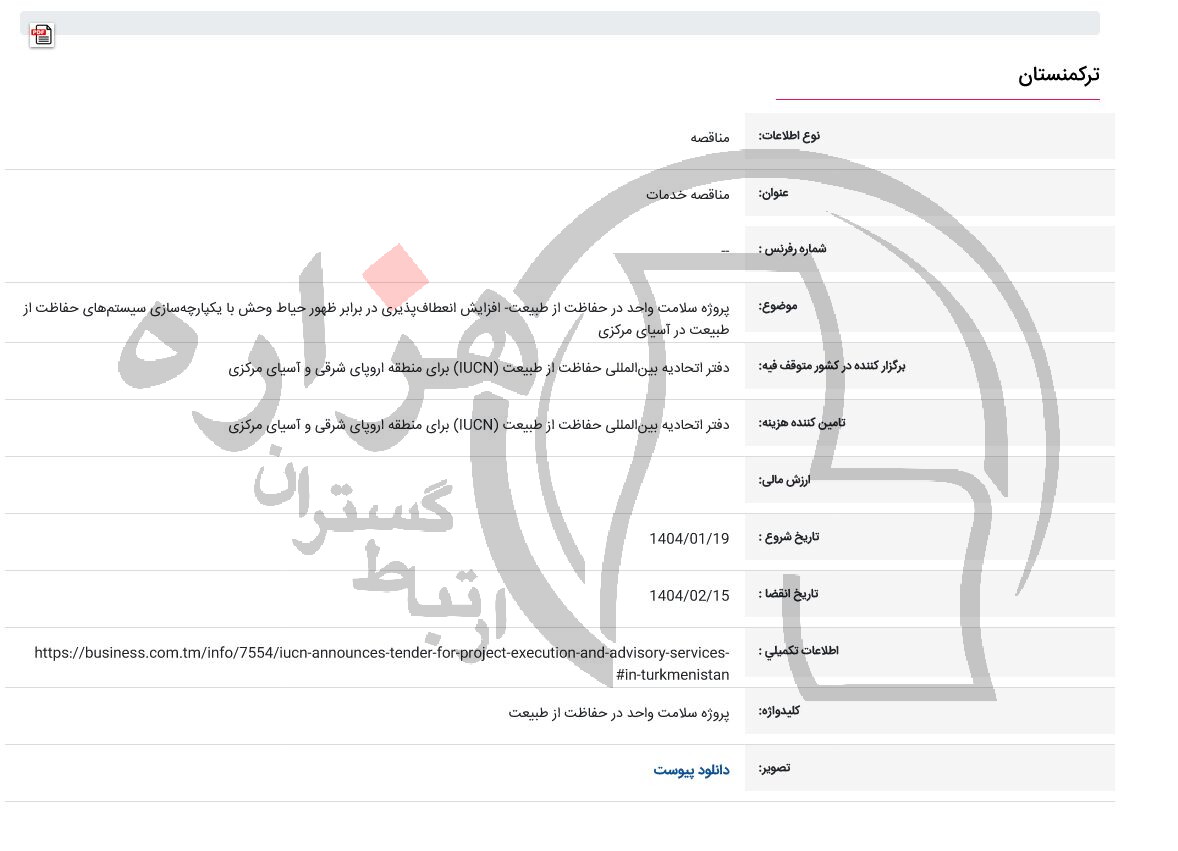Click the gray bar at the top

coord(559,23)
